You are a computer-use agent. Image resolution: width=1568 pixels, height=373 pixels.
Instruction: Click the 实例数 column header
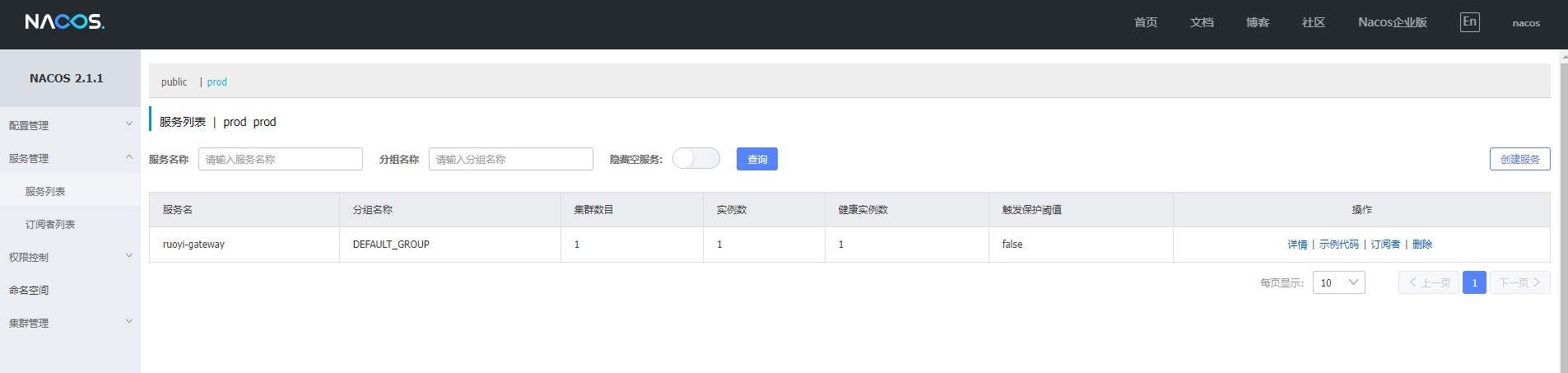click(x=764, y=210)
